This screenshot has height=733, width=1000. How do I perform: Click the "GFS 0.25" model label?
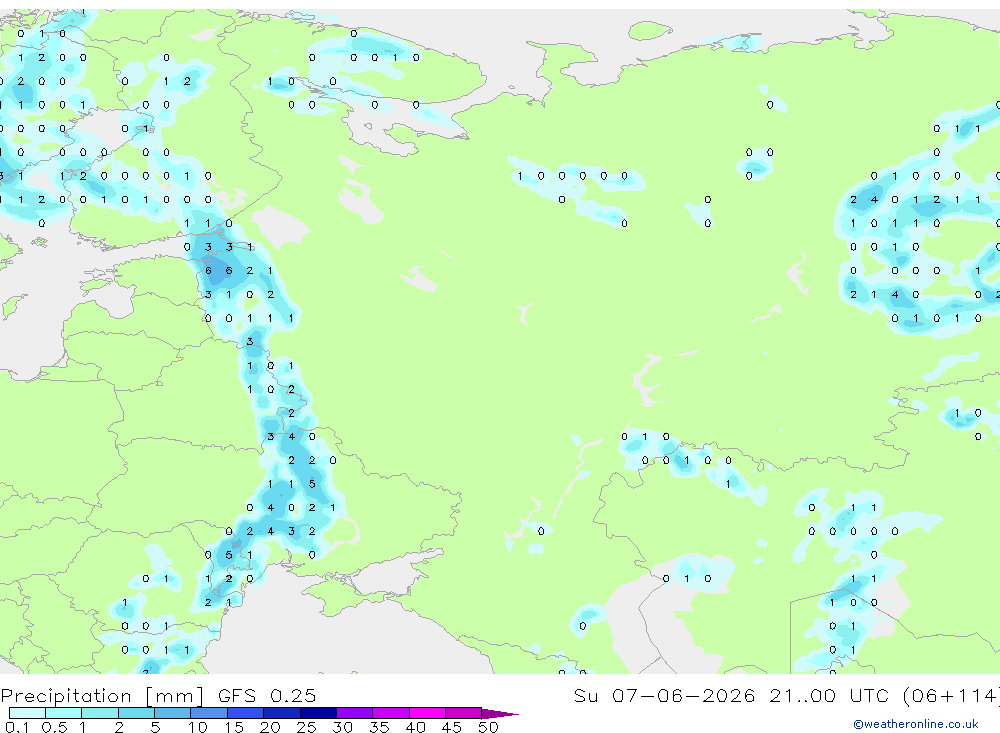267,695
